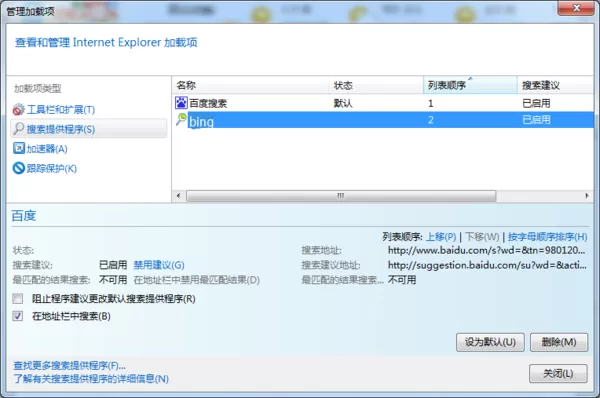Click the 关闭(L) button

coord(558,373)
